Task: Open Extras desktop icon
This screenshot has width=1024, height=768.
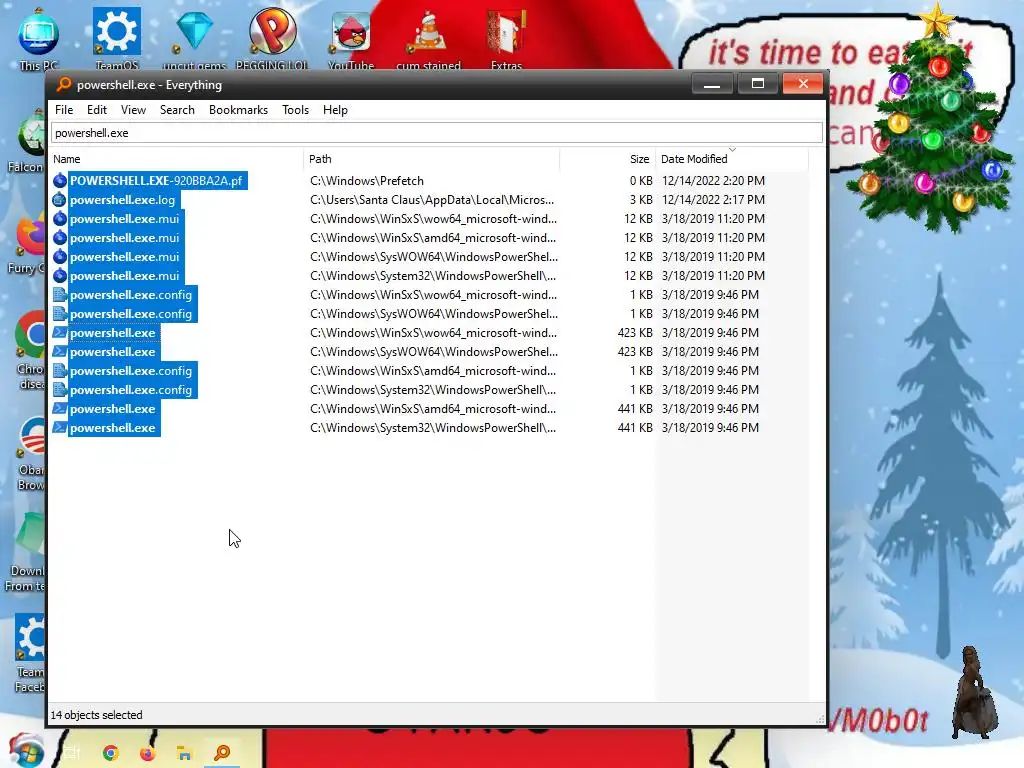Action: tap(506, 38)
